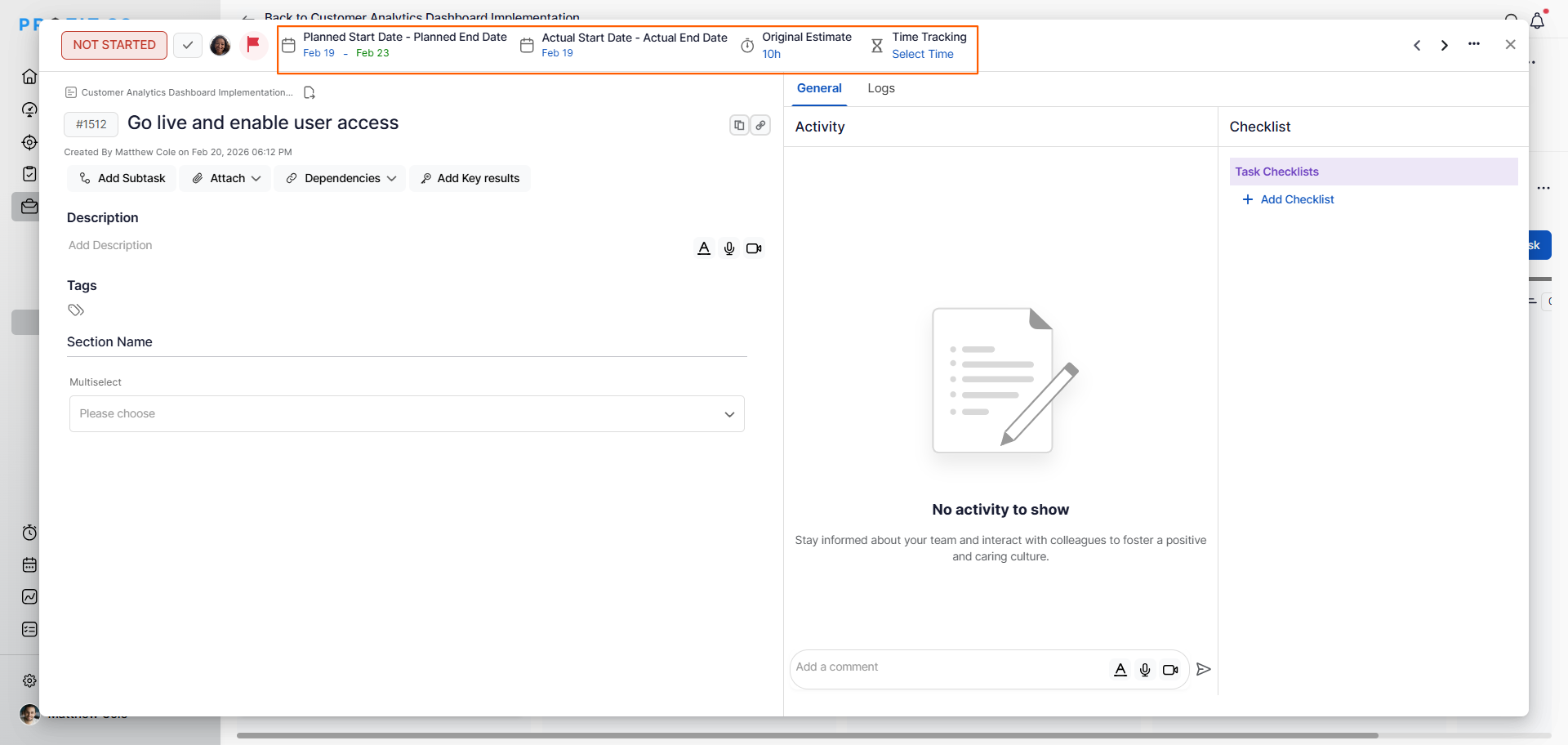Click the video camera icon in Description
This screenshot has height=745, width=1568.
[x=754, y=248]
